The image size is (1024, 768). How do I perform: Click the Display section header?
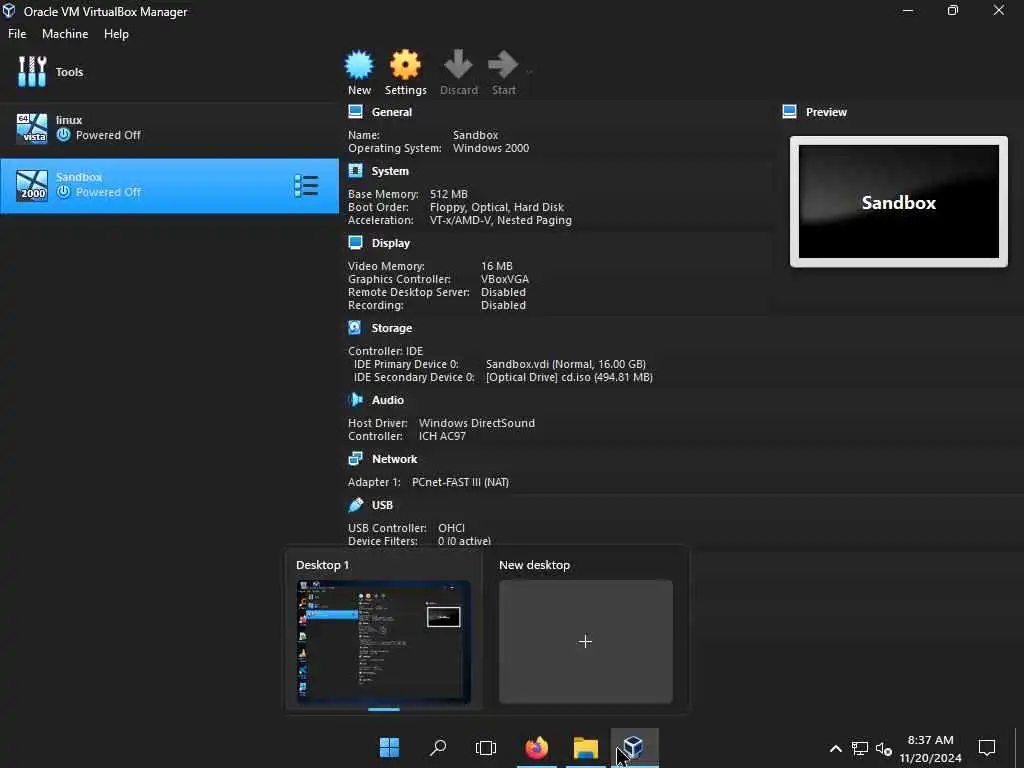pos(391,243)
